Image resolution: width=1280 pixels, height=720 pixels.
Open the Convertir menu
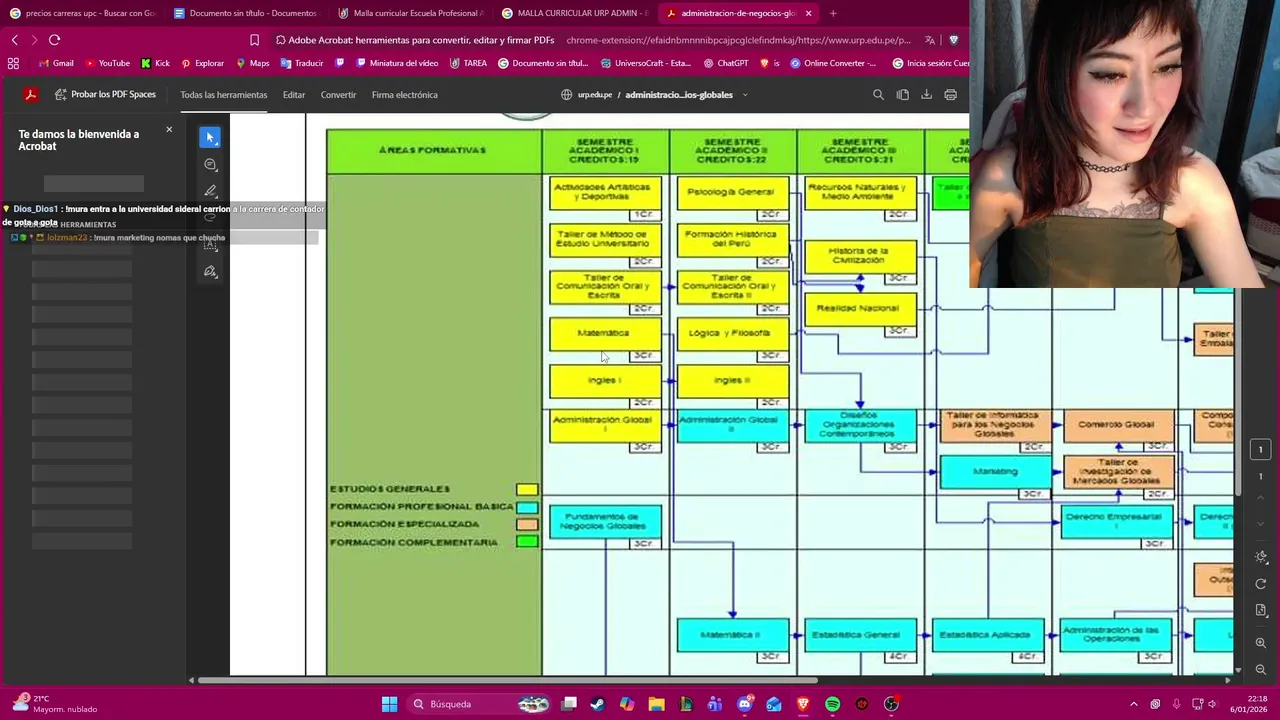pyautogui.click(x=338, y=95)
